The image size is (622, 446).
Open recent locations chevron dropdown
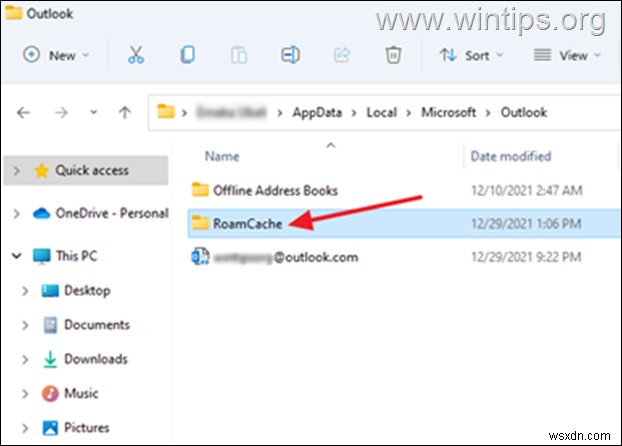tap(94, 112)
